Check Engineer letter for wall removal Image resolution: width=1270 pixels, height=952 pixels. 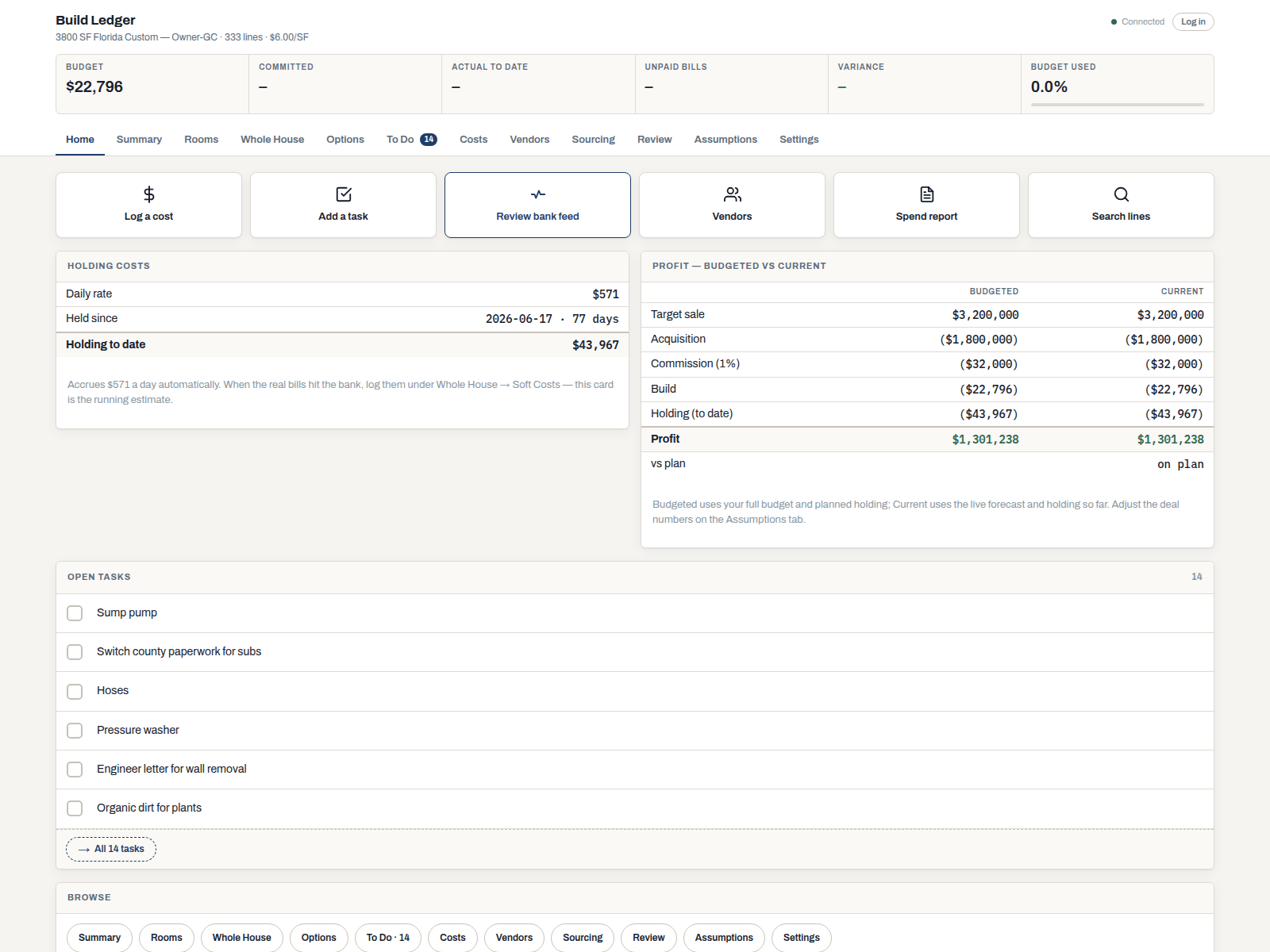(75, 770)
